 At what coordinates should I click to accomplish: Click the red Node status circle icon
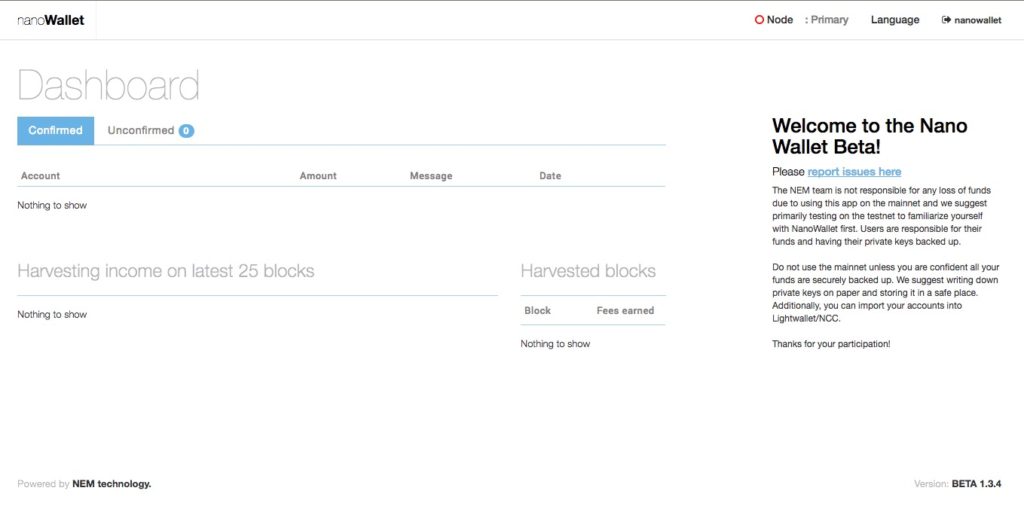pyautogui.click(x=759, y=20)
